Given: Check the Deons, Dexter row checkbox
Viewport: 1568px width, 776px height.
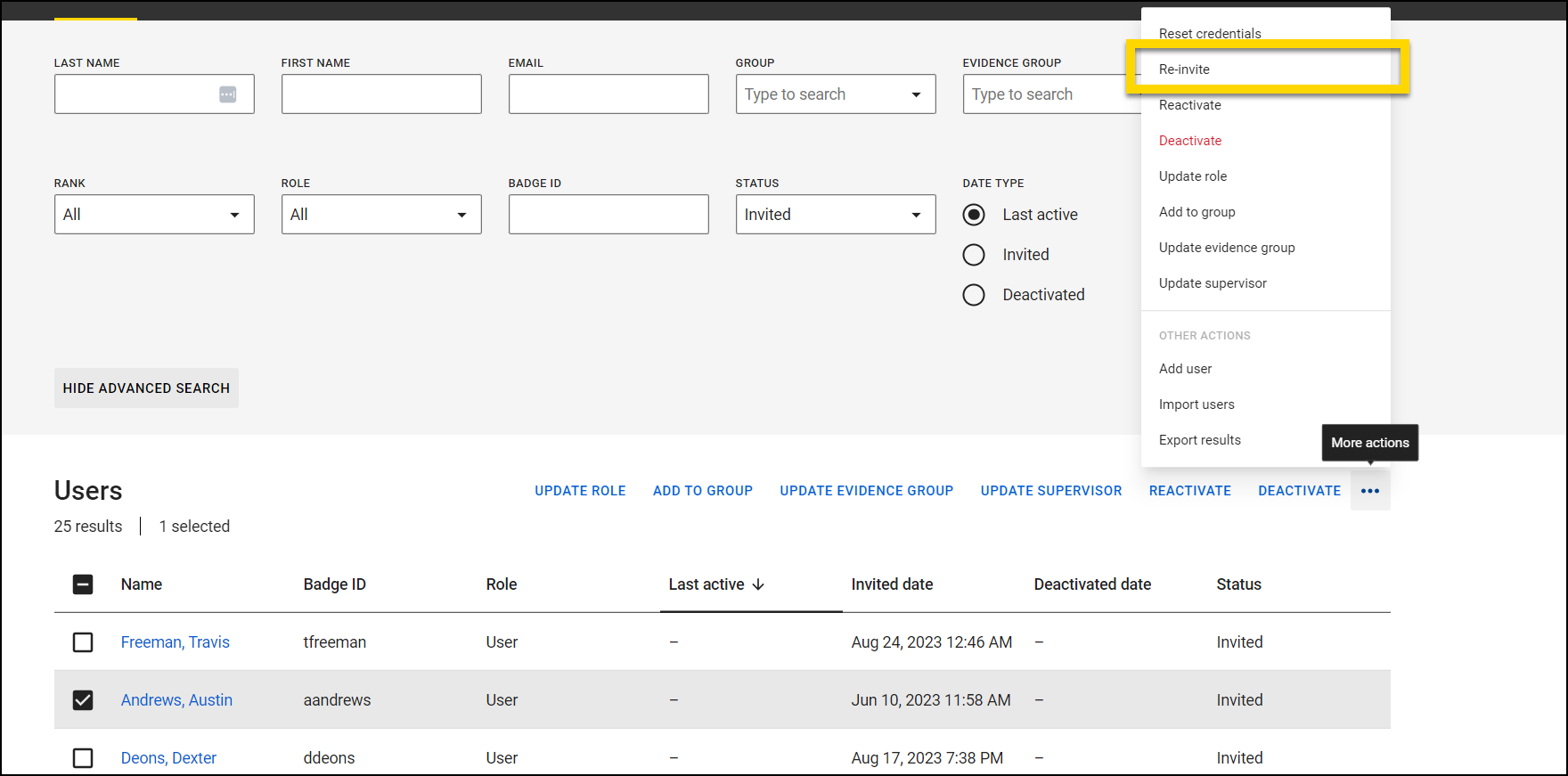Looking at the screenshot, I should (83, 758).
